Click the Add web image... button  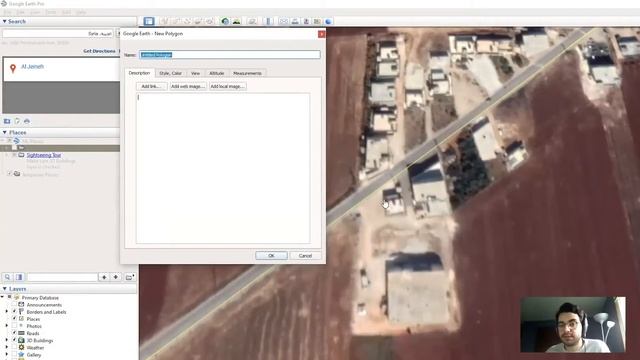pyautogui.click(x=188, y=86)
